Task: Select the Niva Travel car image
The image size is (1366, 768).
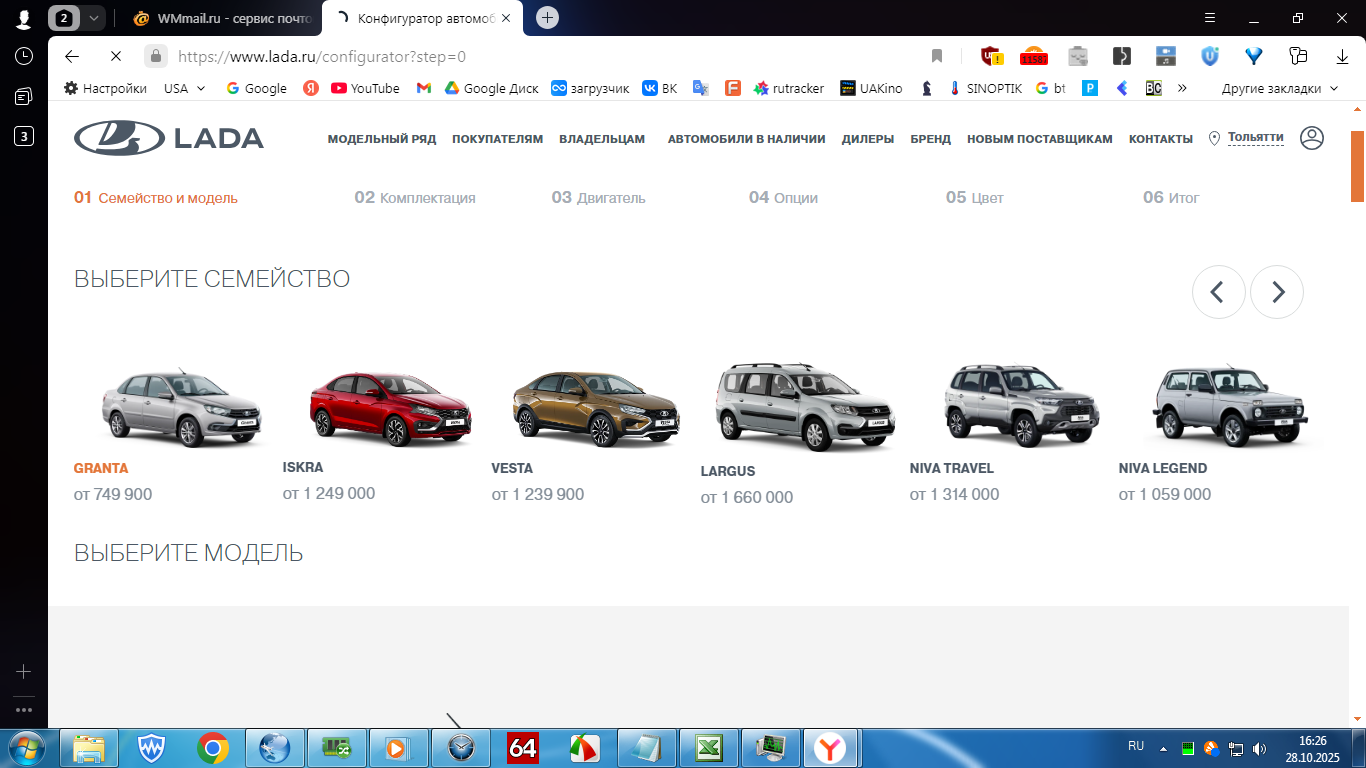Action: (1022, 405)
